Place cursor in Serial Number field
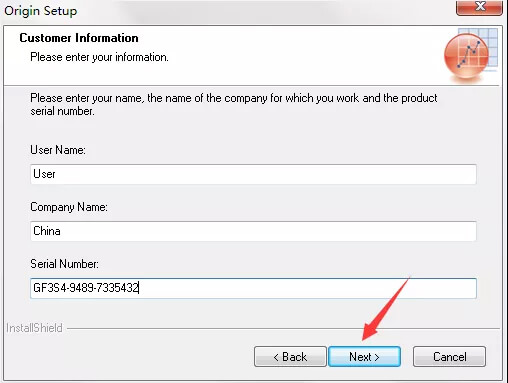The image size is (508, 383). (x=253, y=288)
